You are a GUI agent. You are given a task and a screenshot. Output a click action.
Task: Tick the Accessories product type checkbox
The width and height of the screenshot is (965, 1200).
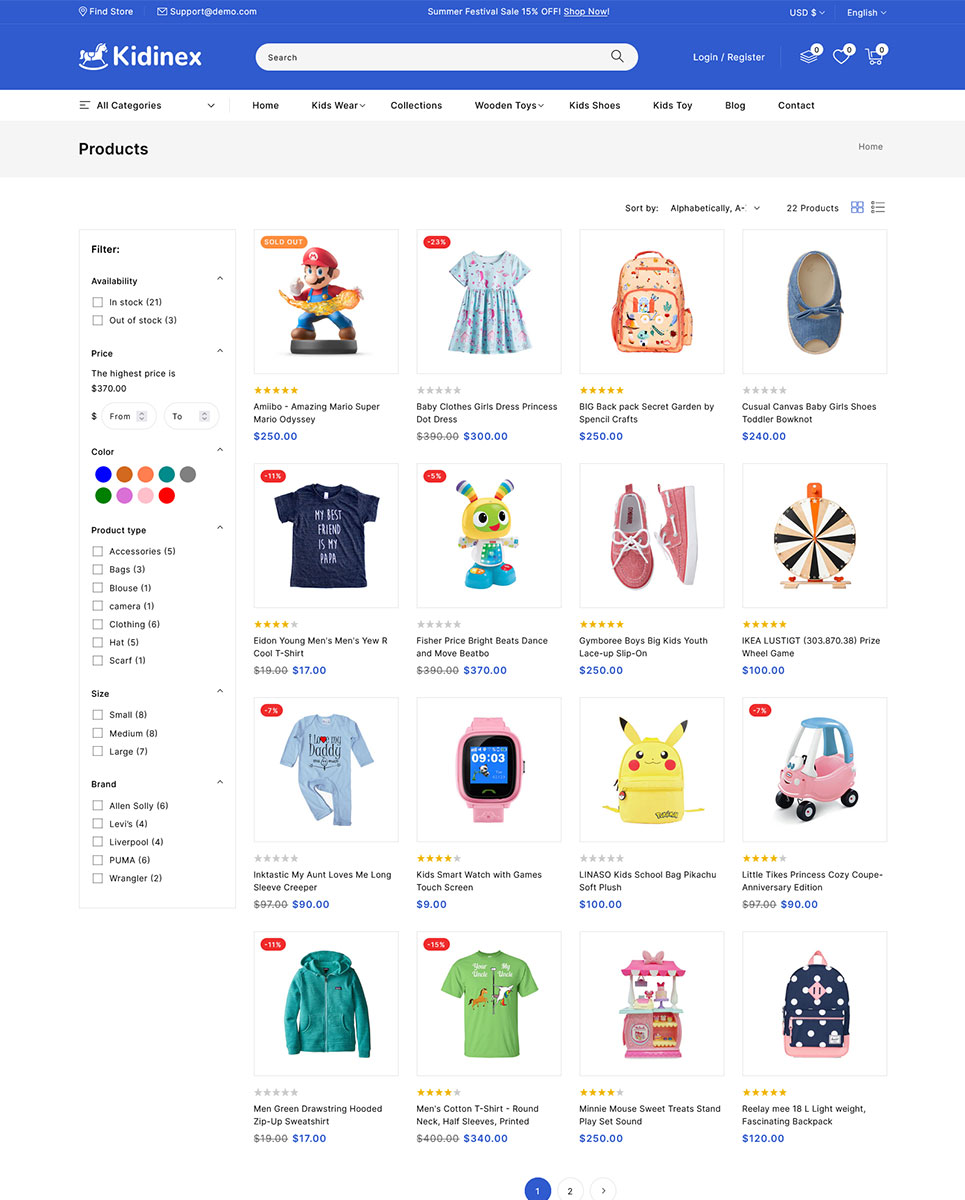(x=98, y=551)
